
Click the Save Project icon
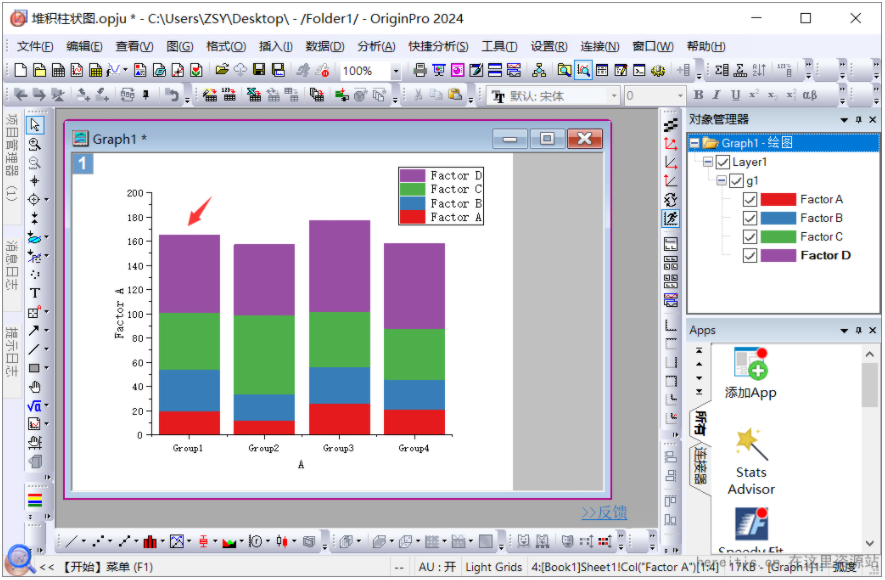point(259,70)
